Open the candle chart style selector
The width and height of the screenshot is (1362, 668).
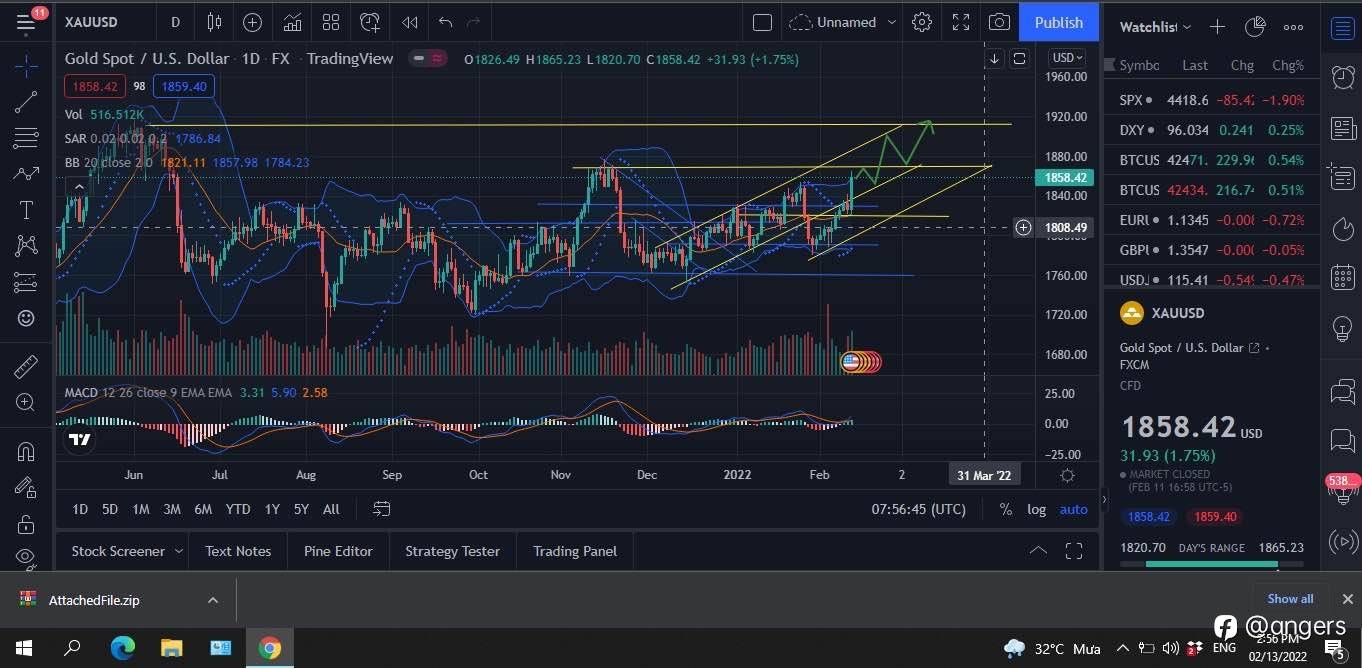pyautogui.click(x=214, y=22)
